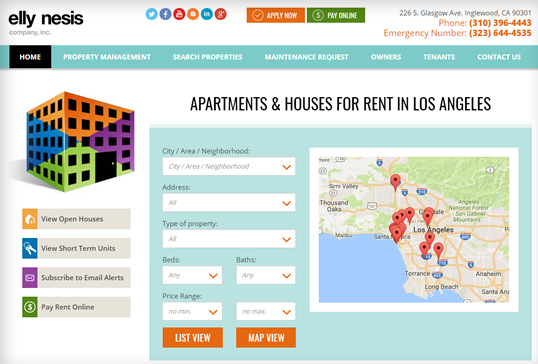The width and height of the screenshot is (538, 364).
Task: Expand the Address dropdown
Action: tap(229, 202)
